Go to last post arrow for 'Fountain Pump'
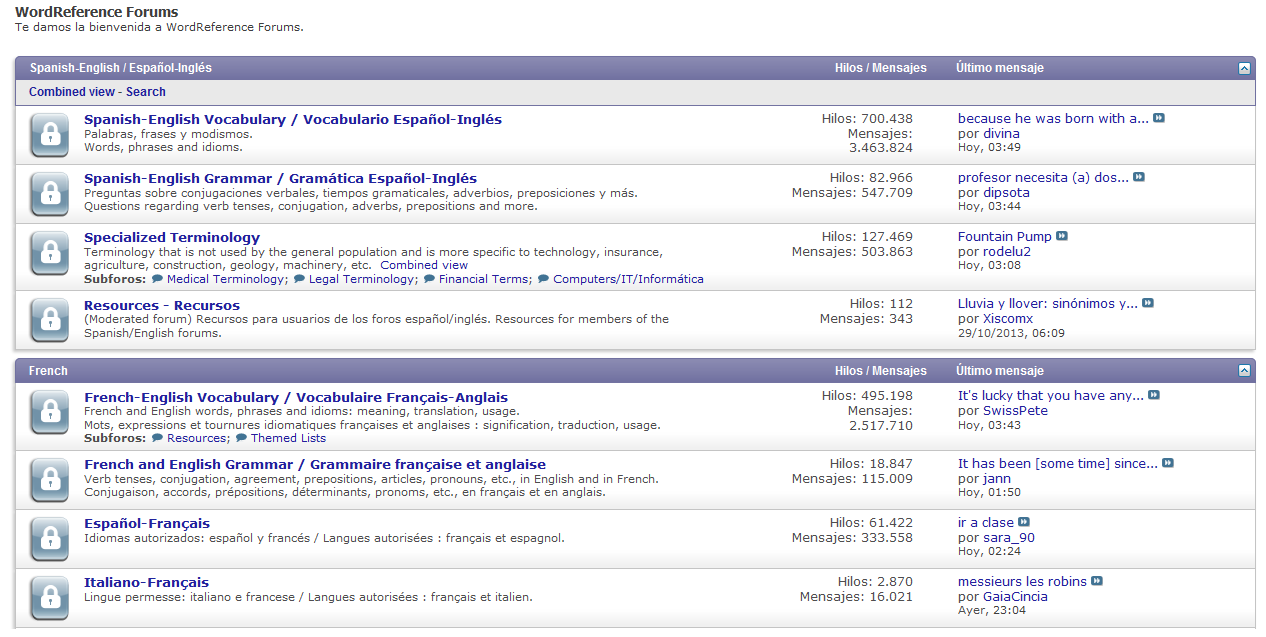Screen dimensions: 1266x637 coord(1062,236)
